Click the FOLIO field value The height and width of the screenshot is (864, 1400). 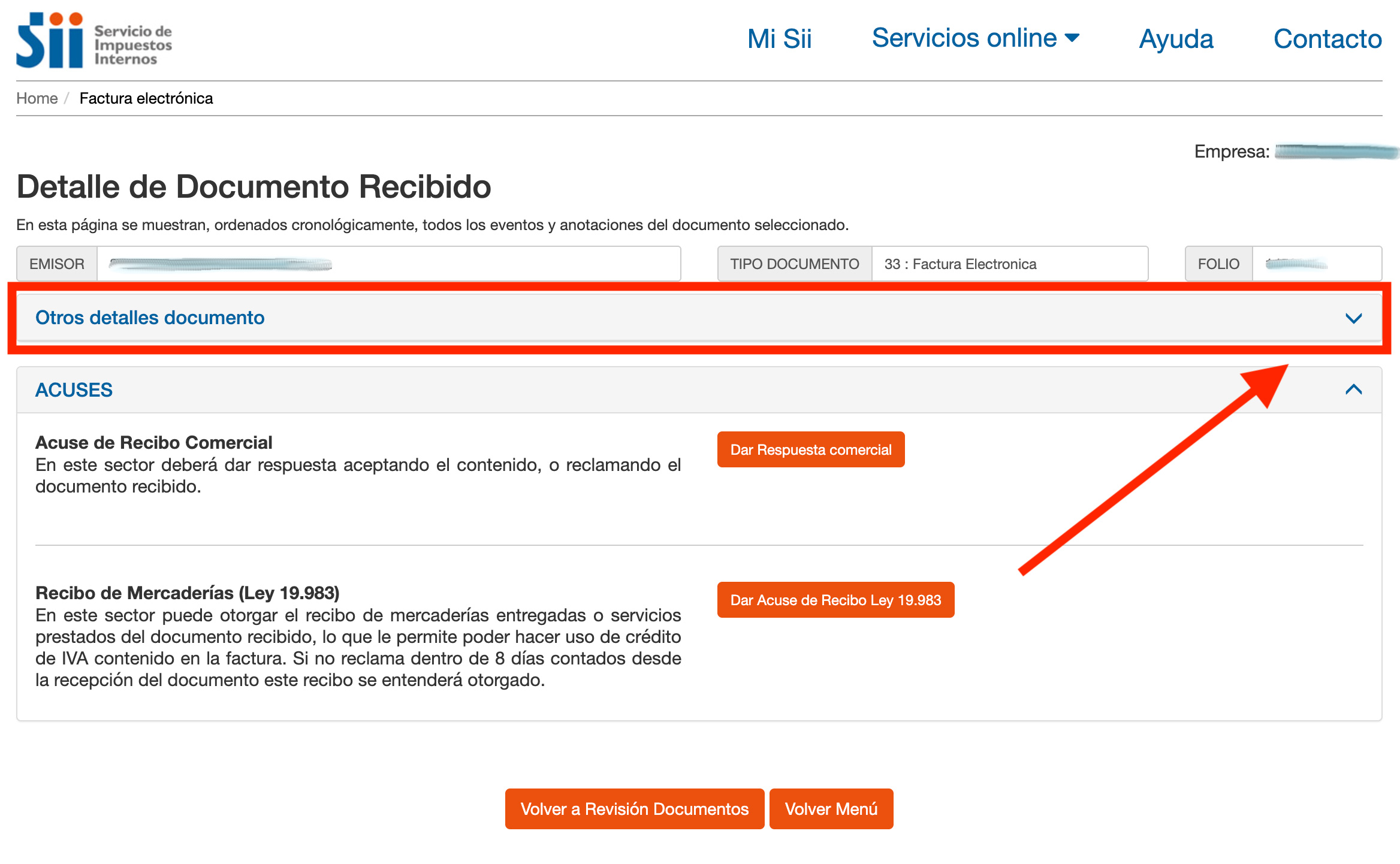click(1317, 264)
